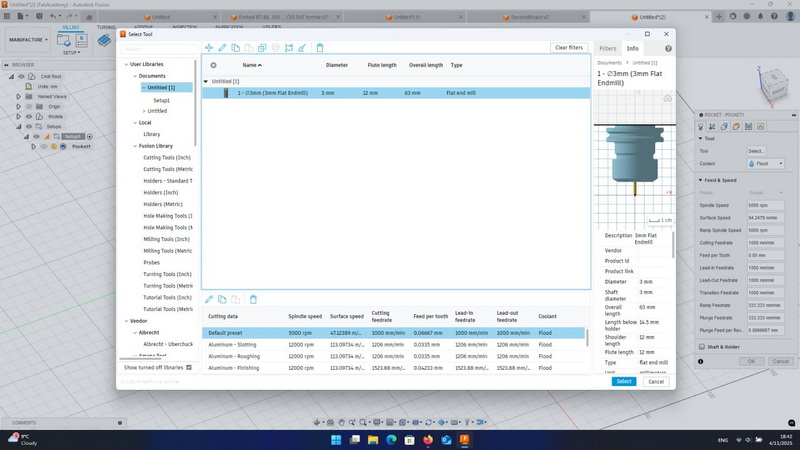Click the new design plus tab icon
The width and height of the screenshot is (800, 450).
point(719,16)
